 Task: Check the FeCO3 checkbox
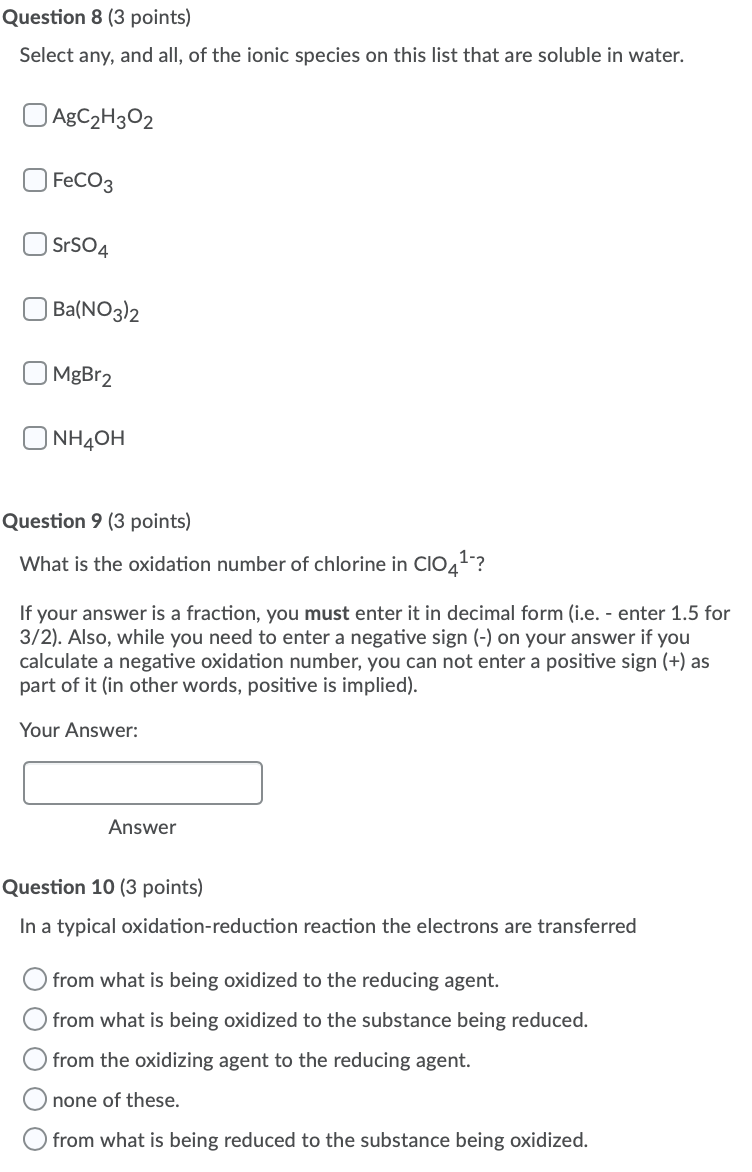tap(33, 178)
